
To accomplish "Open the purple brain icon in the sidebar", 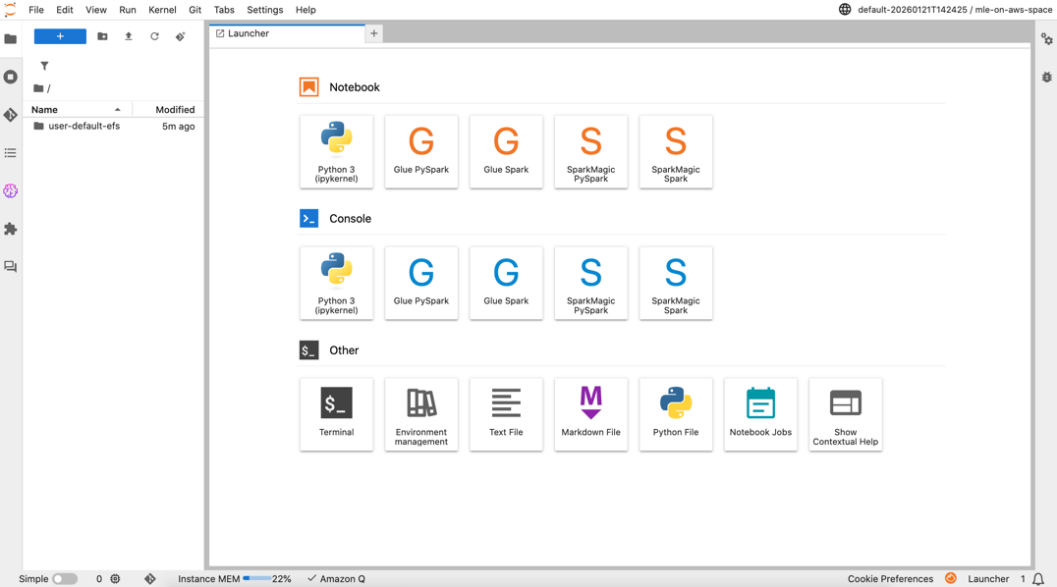I will pos(10,191).
